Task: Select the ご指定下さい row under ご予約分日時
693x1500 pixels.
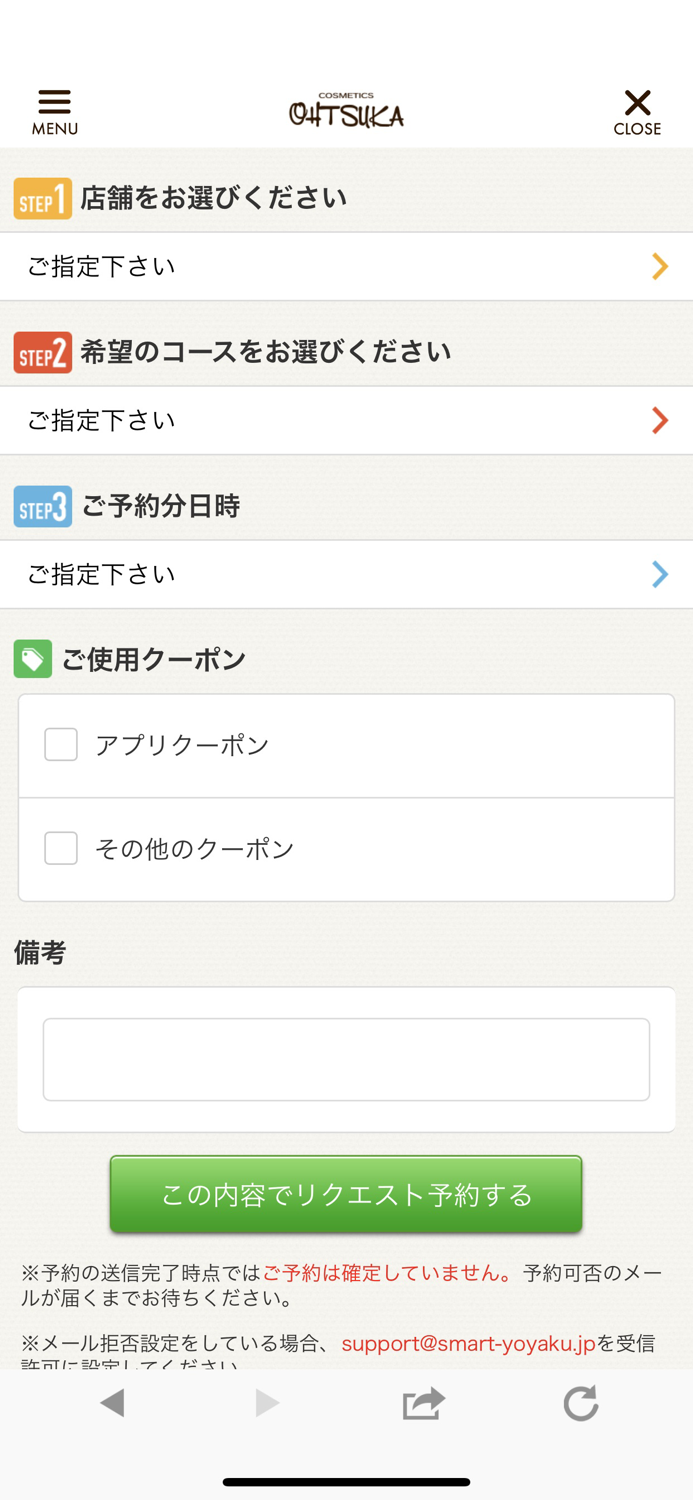Action: 346,575
